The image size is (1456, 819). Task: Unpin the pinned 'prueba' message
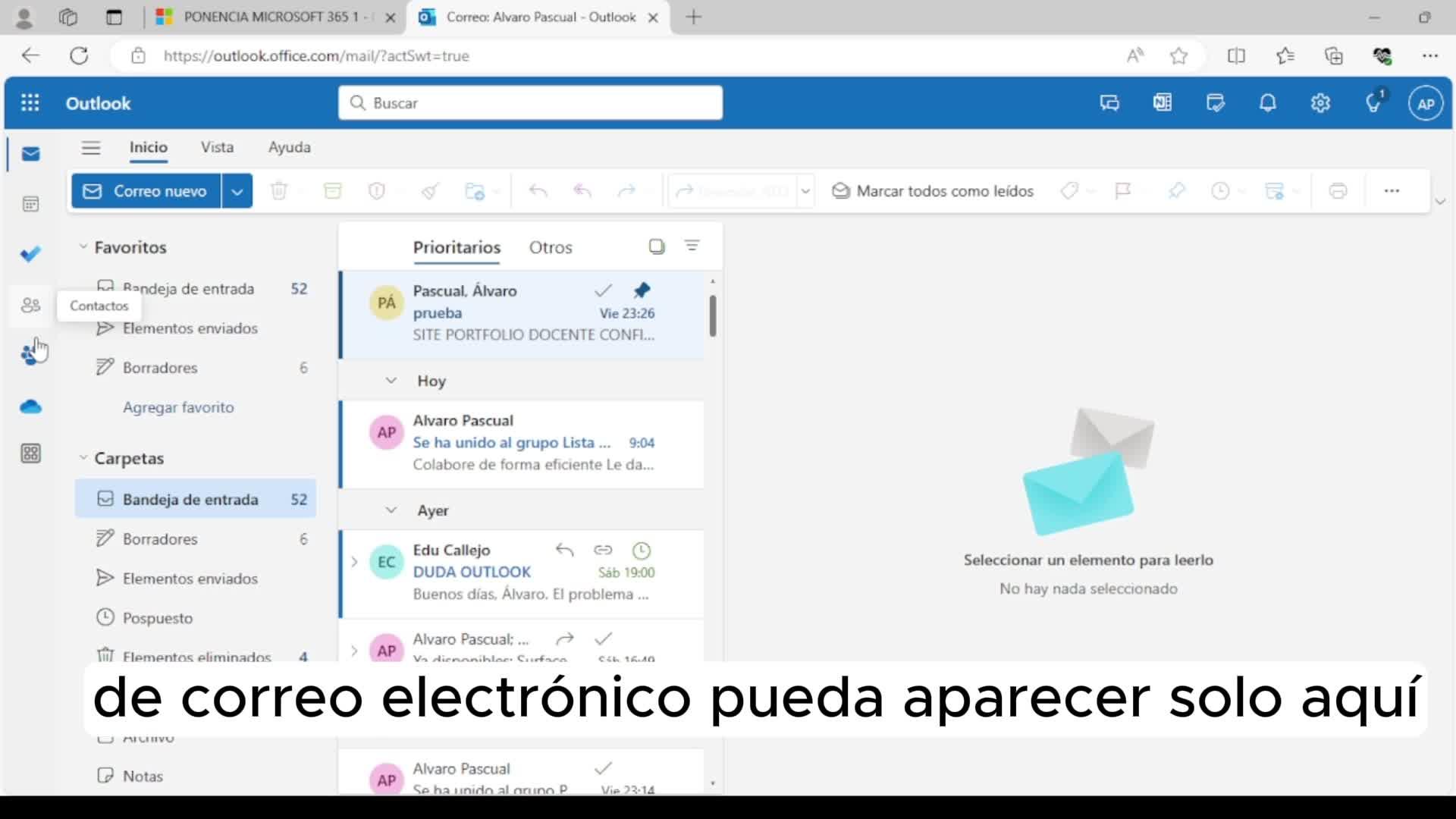[642, 290]
